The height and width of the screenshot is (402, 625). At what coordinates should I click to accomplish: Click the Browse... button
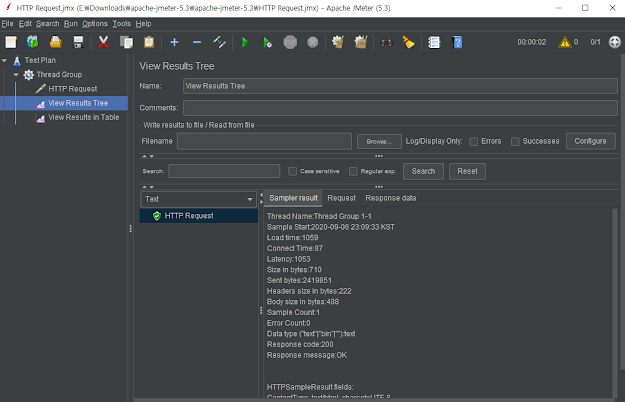click(379, 141)
